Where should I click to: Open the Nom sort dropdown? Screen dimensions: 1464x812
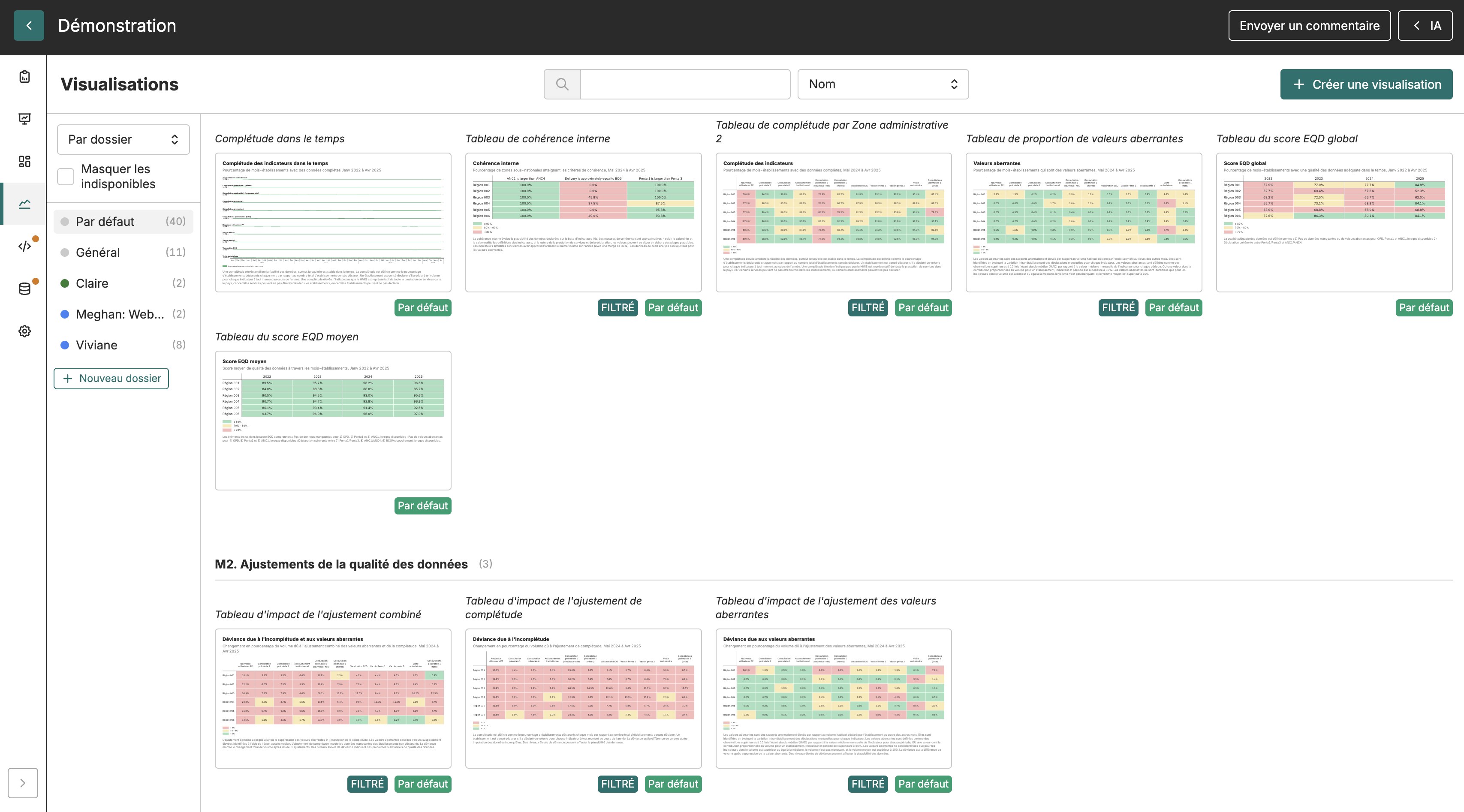pyautogui.click(x=883, y=84)
